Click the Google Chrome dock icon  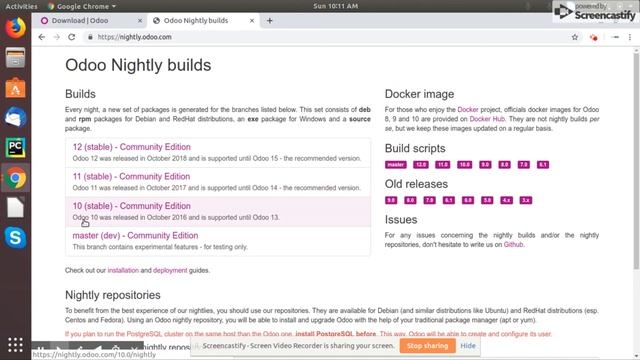pyautogui.click(x=16, y=178)
